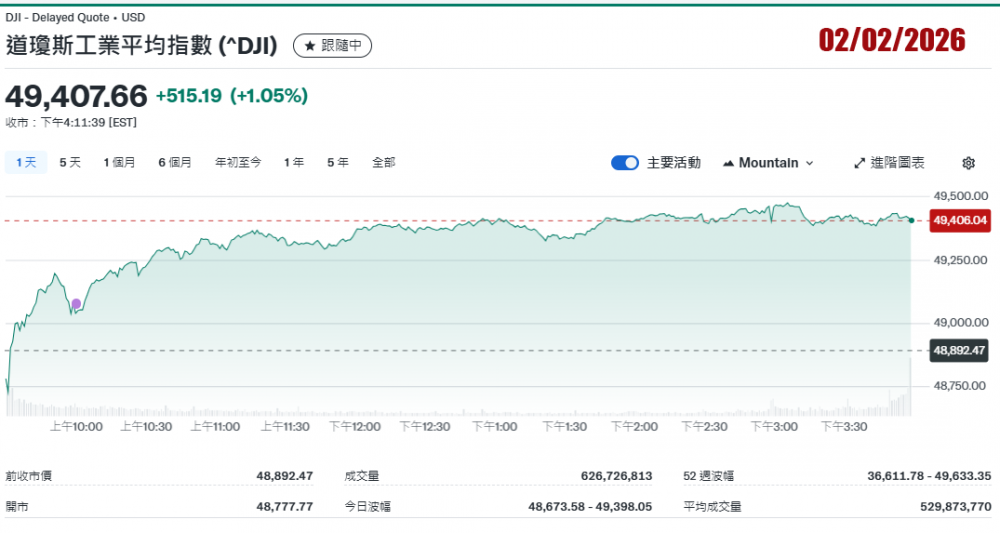Click the red 49,406.04 price label

(959, 220)
